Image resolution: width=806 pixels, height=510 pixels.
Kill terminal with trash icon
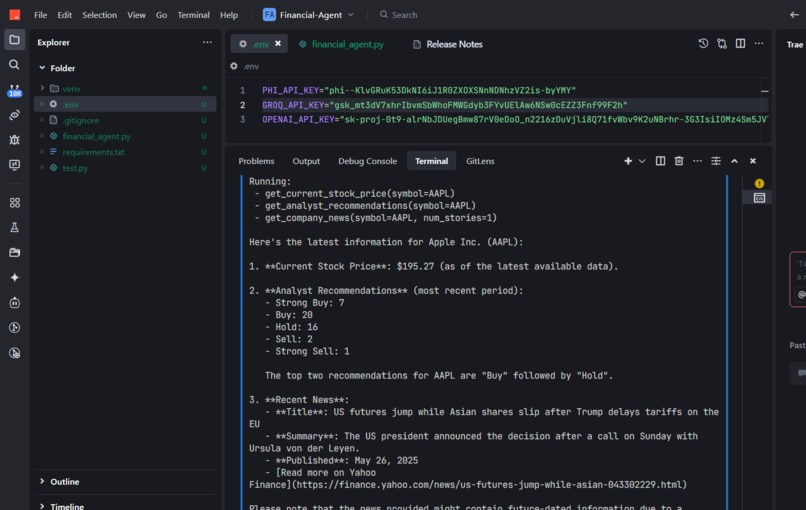tap(679, 161)
